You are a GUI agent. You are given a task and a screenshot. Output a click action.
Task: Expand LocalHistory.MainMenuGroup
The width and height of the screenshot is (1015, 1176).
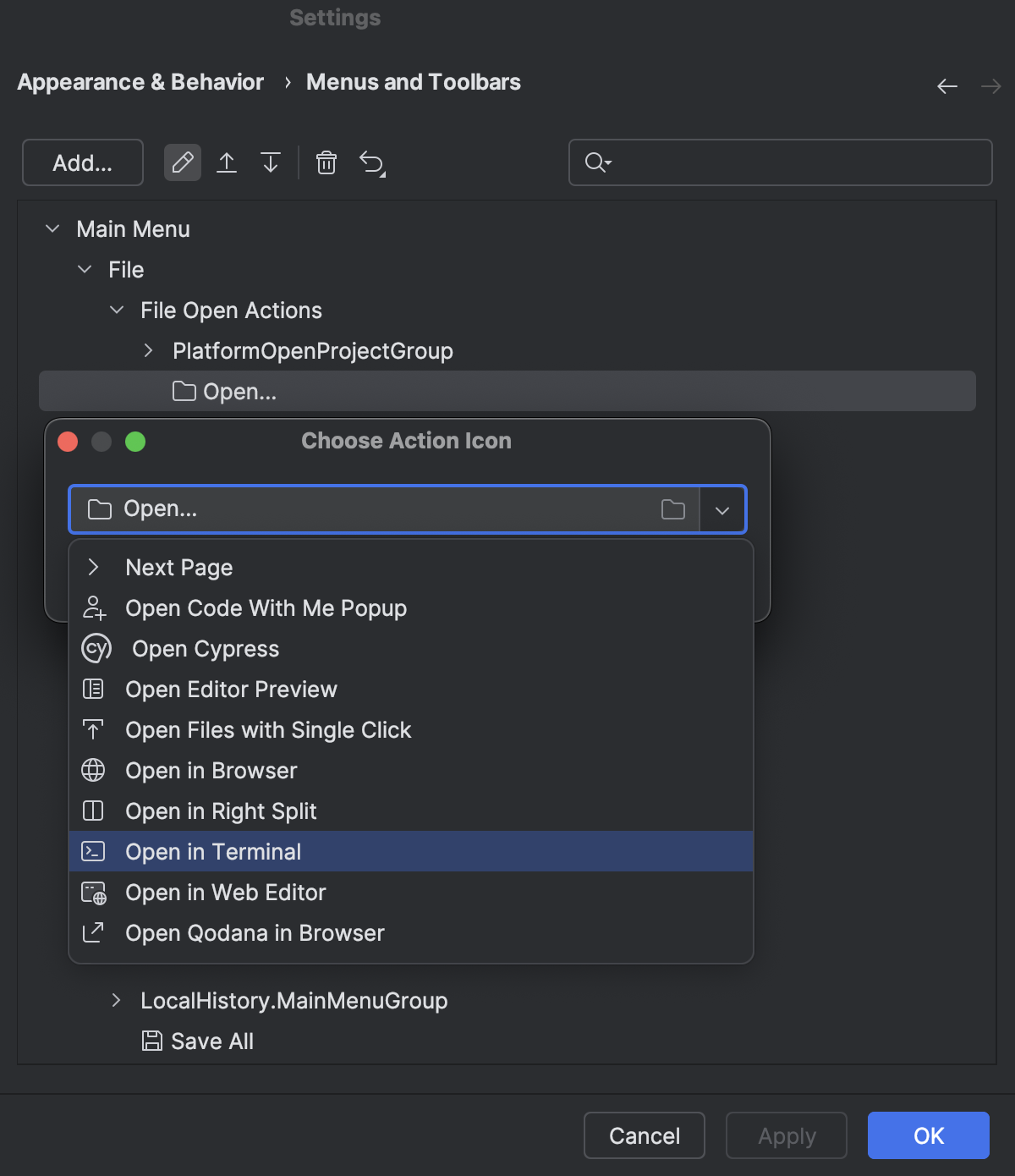[116, 1000]
